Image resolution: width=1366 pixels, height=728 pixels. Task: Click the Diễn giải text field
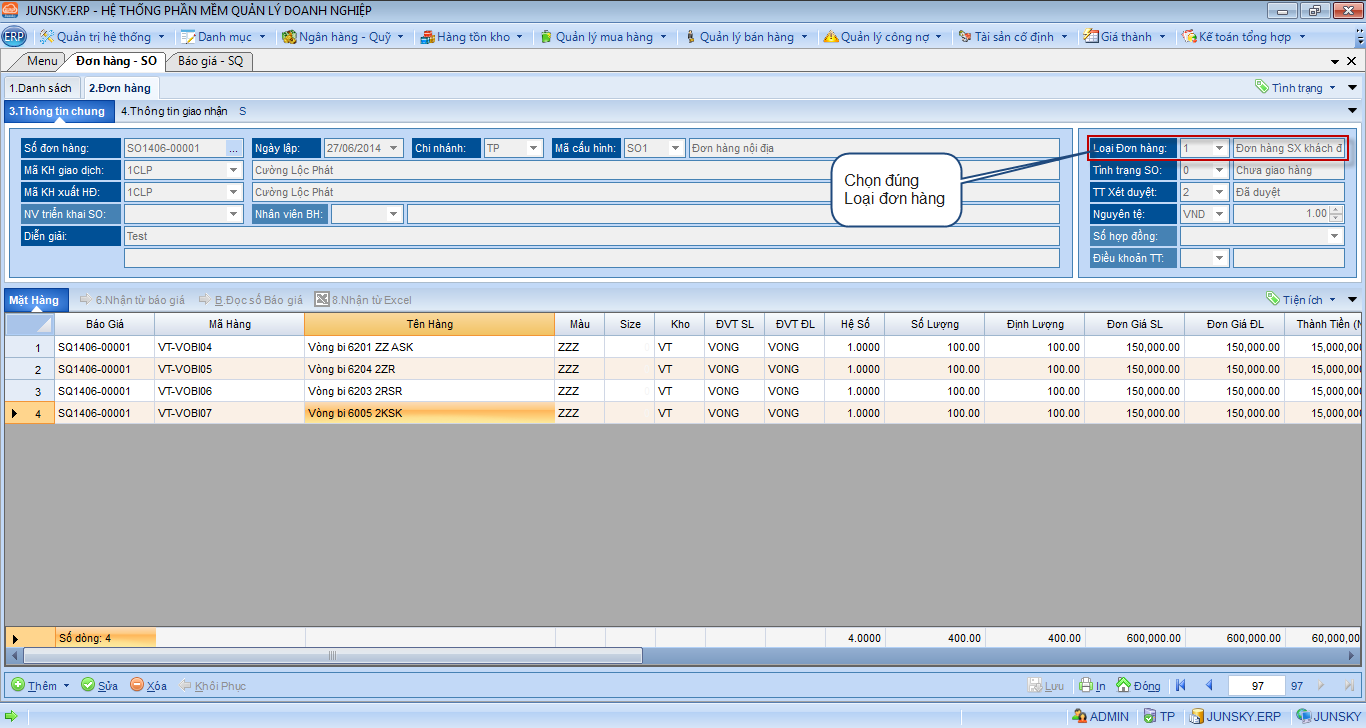click(x=590, y=236)
